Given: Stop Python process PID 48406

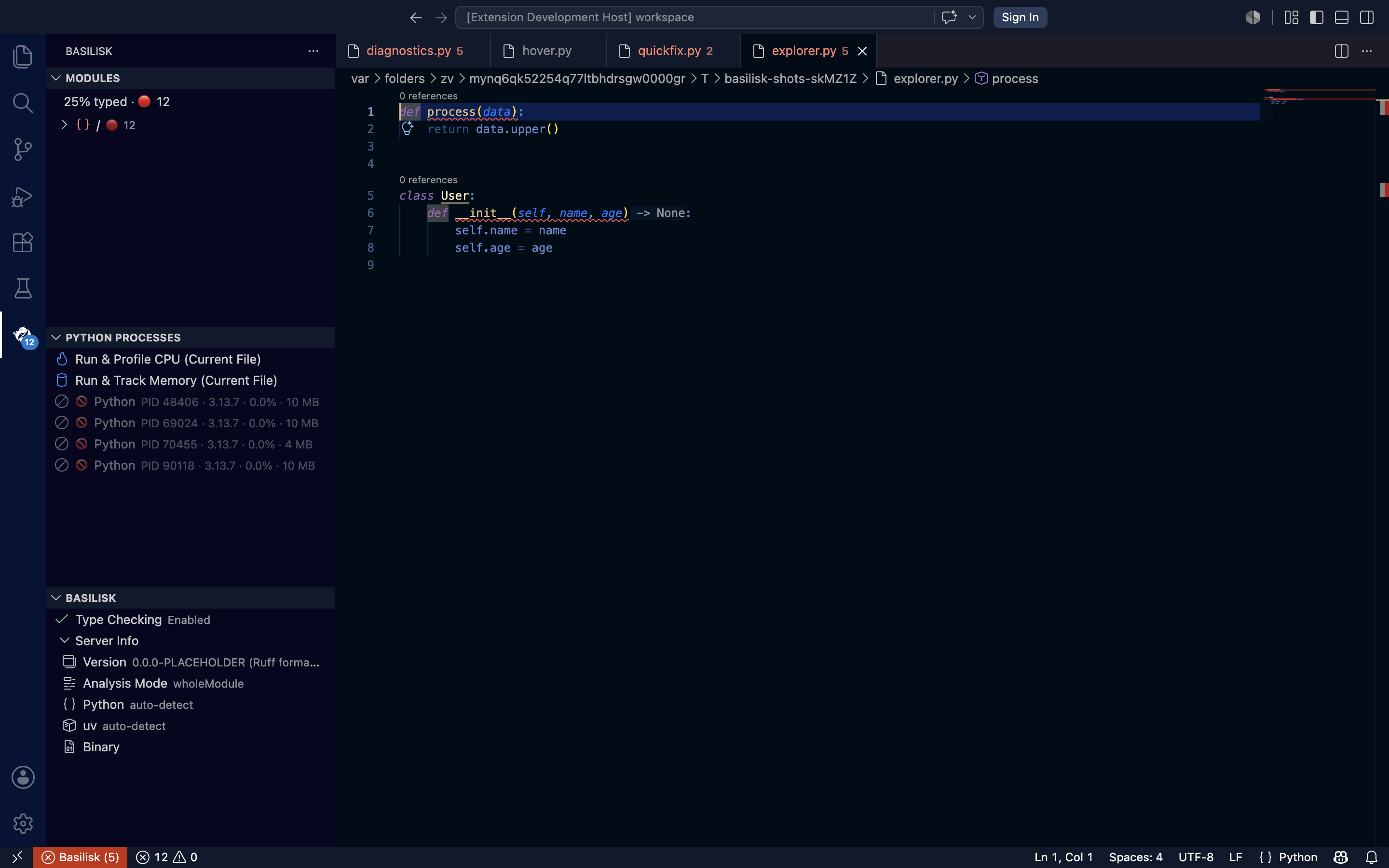Looking at the screenshot, I should (61, 402).
